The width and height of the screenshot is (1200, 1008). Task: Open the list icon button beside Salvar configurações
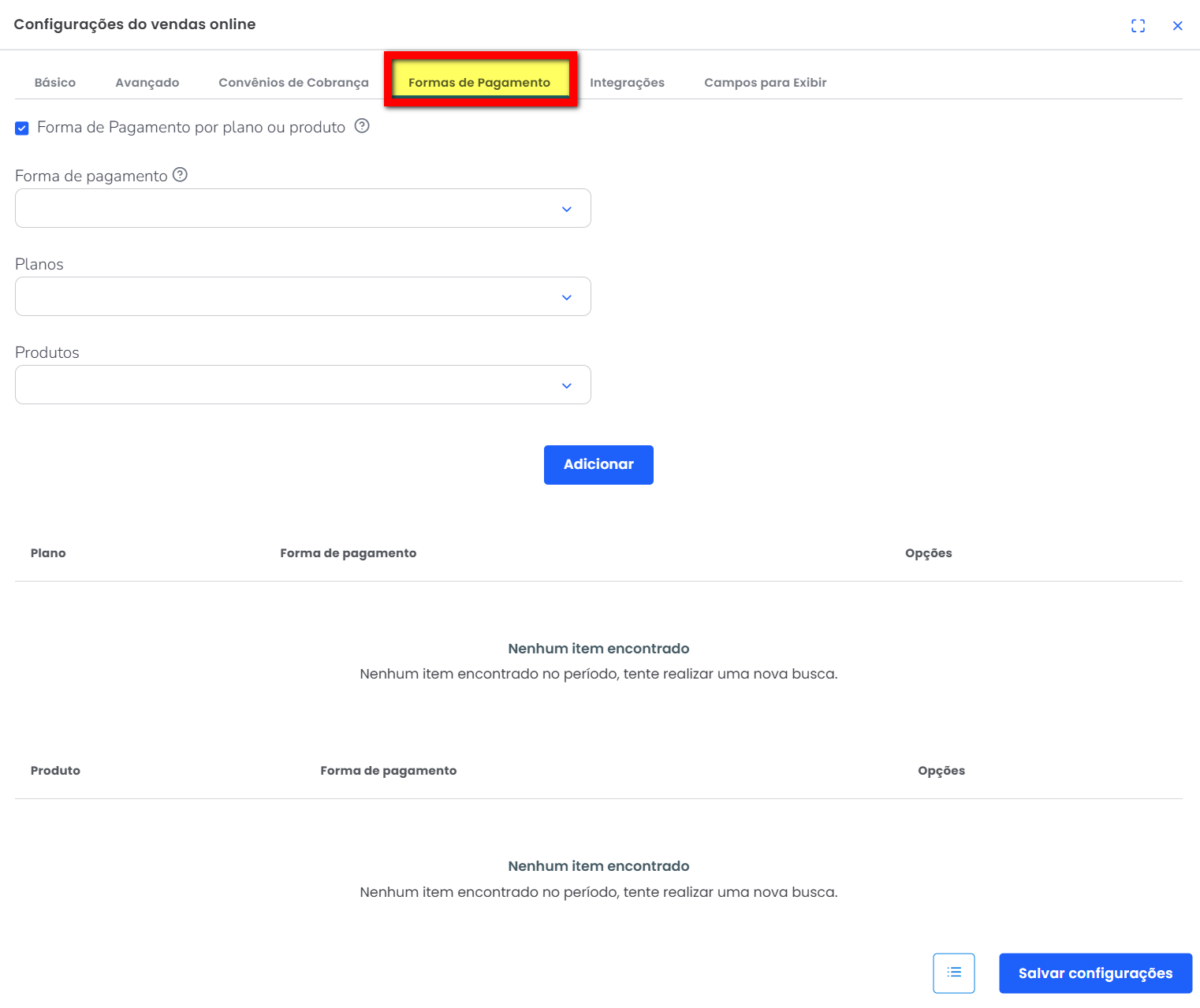pyautogui.click(x=953, y=973)
